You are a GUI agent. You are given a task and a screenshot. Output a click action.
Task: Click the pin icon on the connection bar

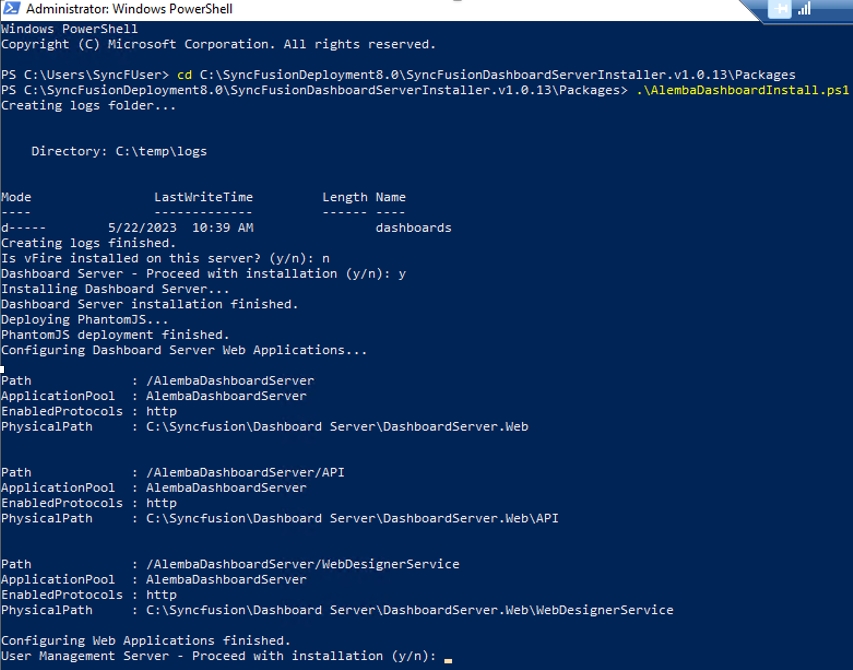tap(779, 9)
